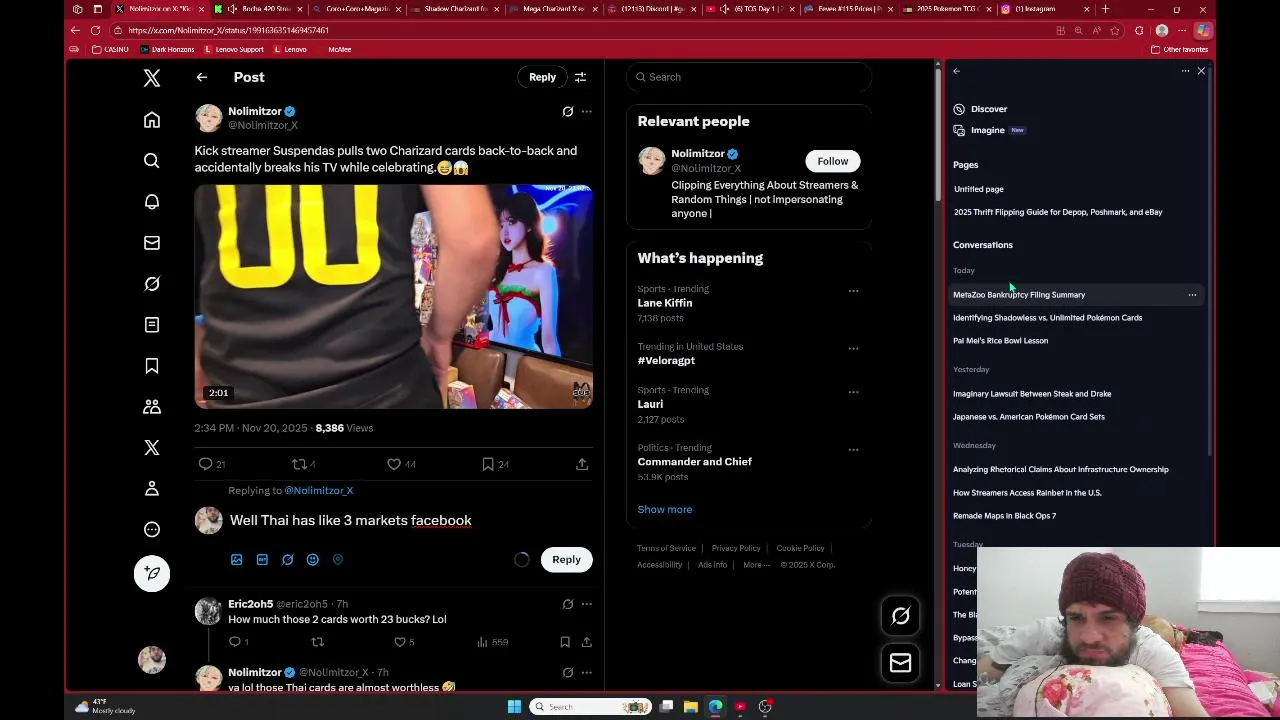
Task: Open more menu on Nolimitzor main post
Action: (587, 111)
